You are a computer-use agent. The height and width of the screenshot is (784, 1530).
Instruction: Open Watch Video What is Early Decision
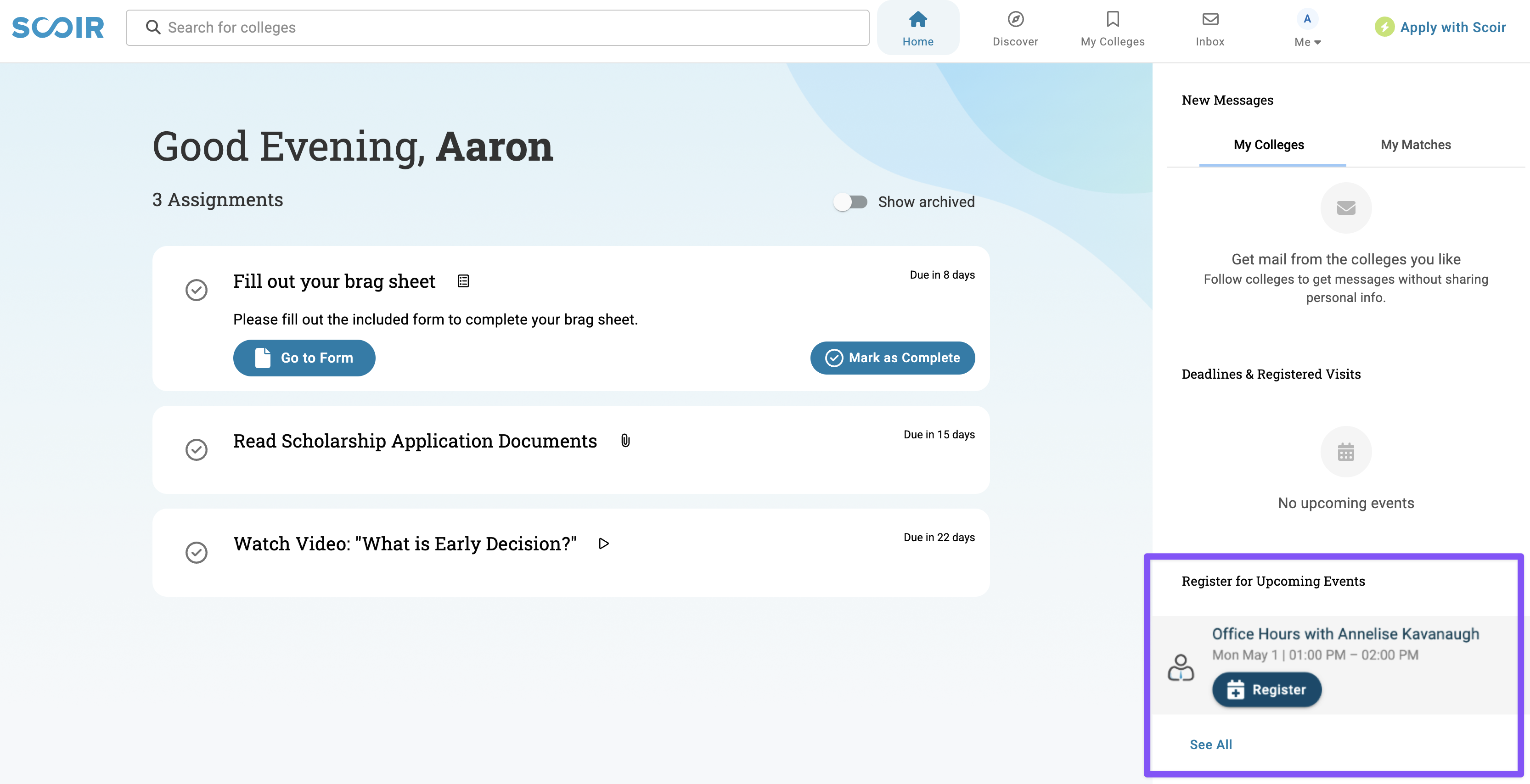tap(405, 543)
